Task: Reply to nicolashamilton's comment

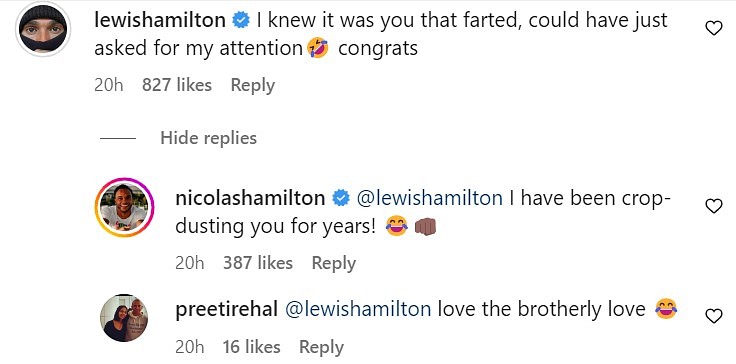Action: [334, 263]
